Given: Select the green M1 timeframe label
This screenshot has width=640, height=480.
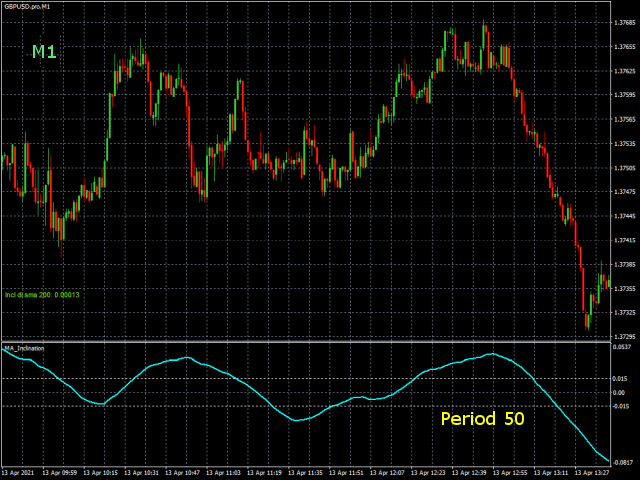Looking at the screenshot, I should (x=44, y=52).
